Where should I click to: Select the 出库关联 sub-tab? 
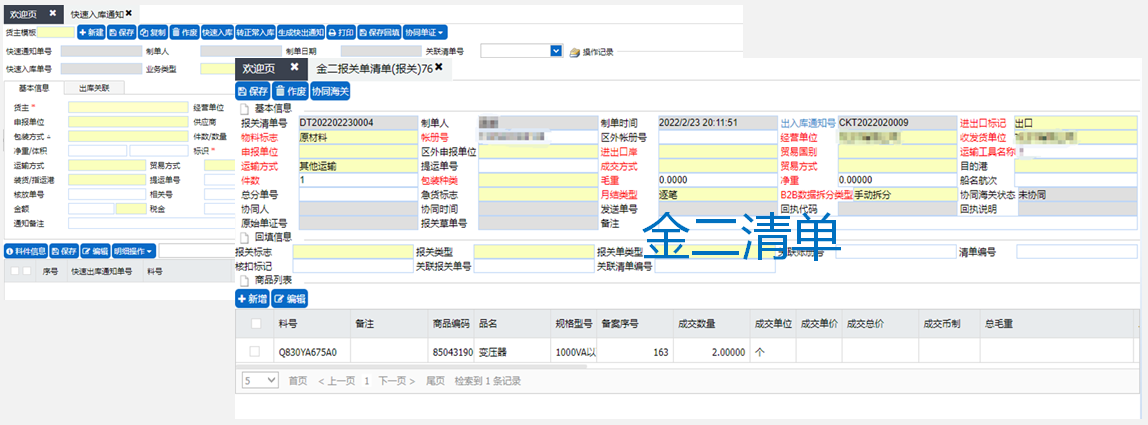pos(94,88)
